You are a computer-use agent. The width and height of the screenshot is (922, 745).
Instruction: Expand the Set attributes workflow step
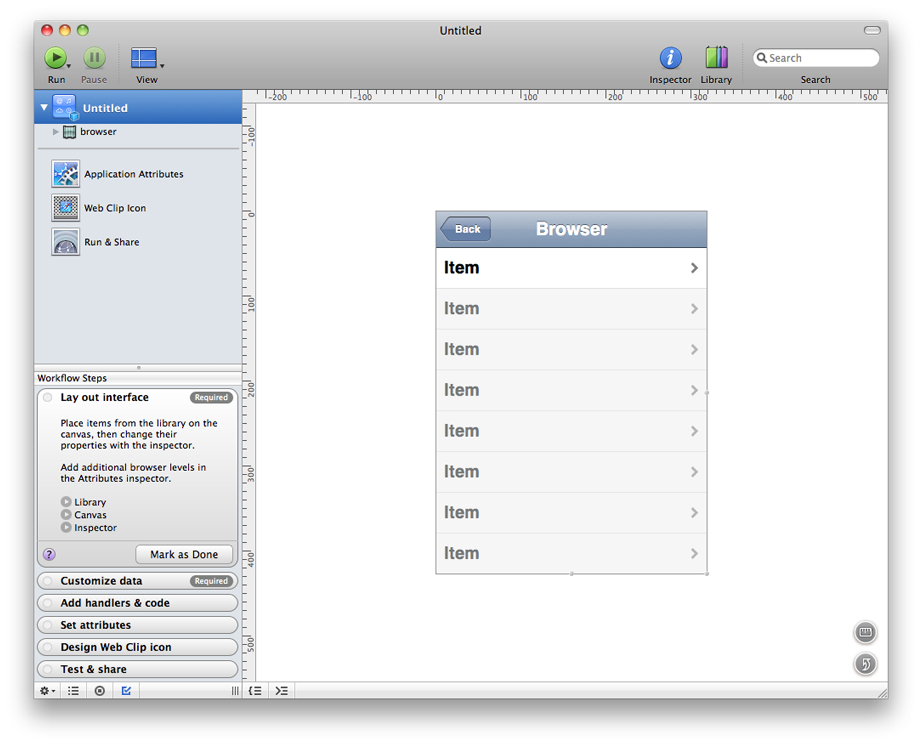(x=138, y=625)
